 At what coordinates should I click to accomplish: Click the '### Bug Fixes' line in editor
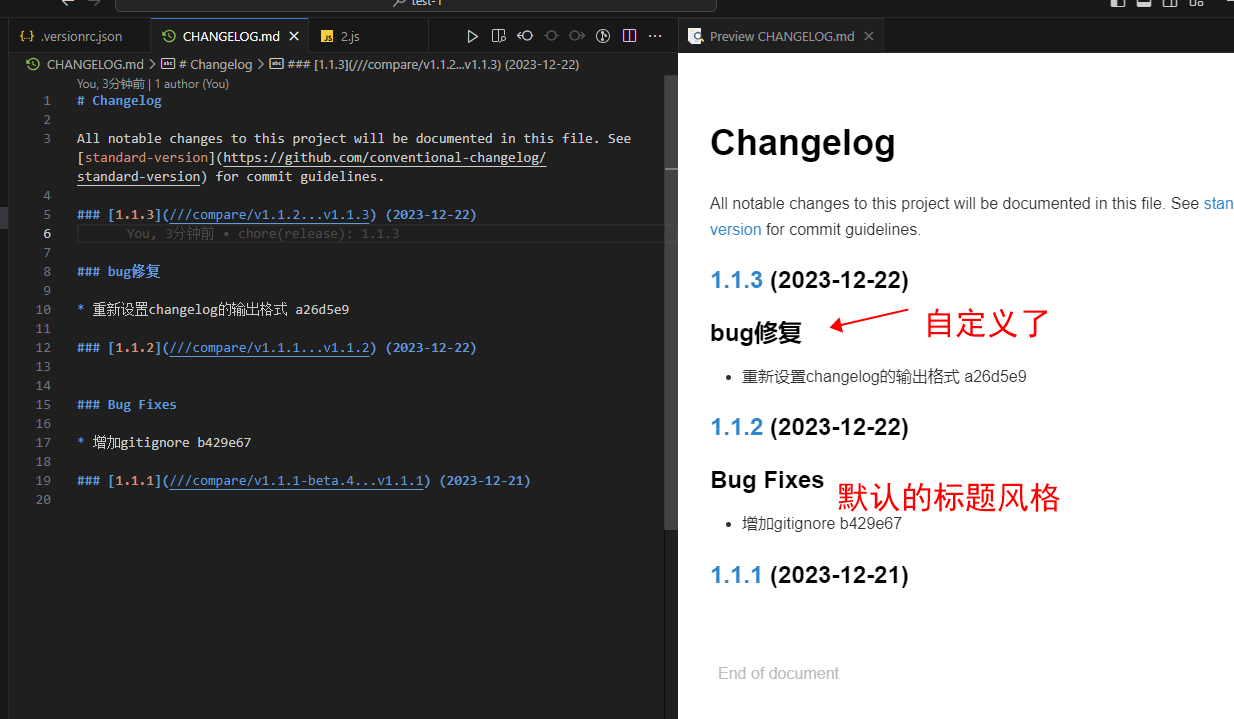(127, 405)
